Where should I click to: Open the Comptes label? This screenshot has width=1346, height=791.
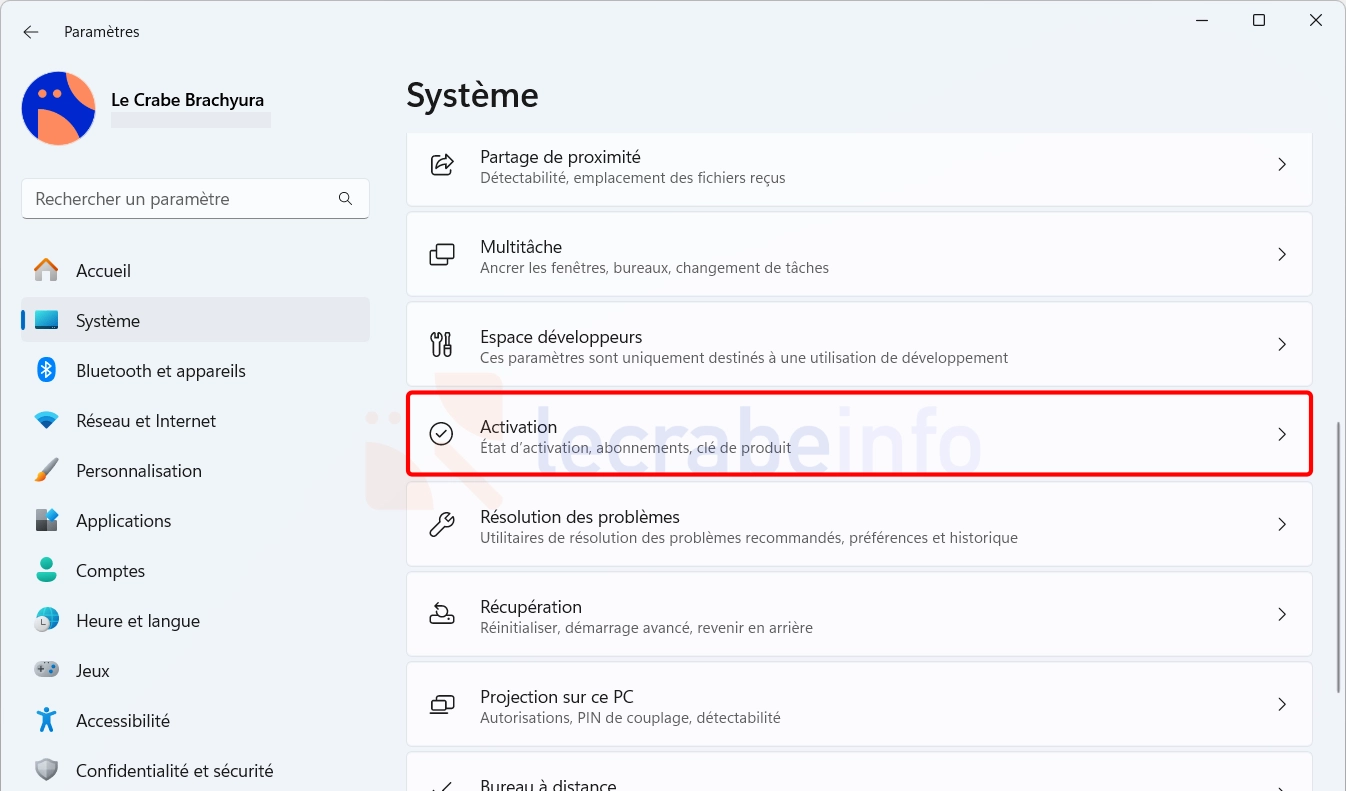tap(111, 571)
